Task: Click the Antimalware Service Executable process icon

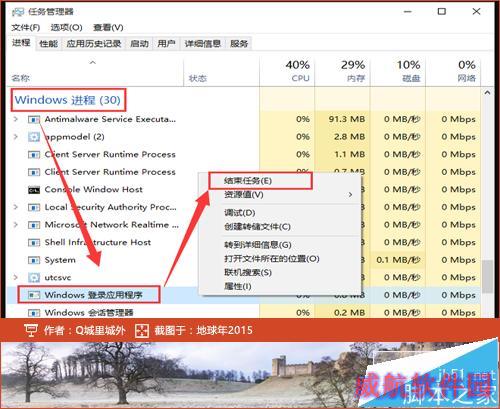Action: pyautogui.click(x=34, y=119)
